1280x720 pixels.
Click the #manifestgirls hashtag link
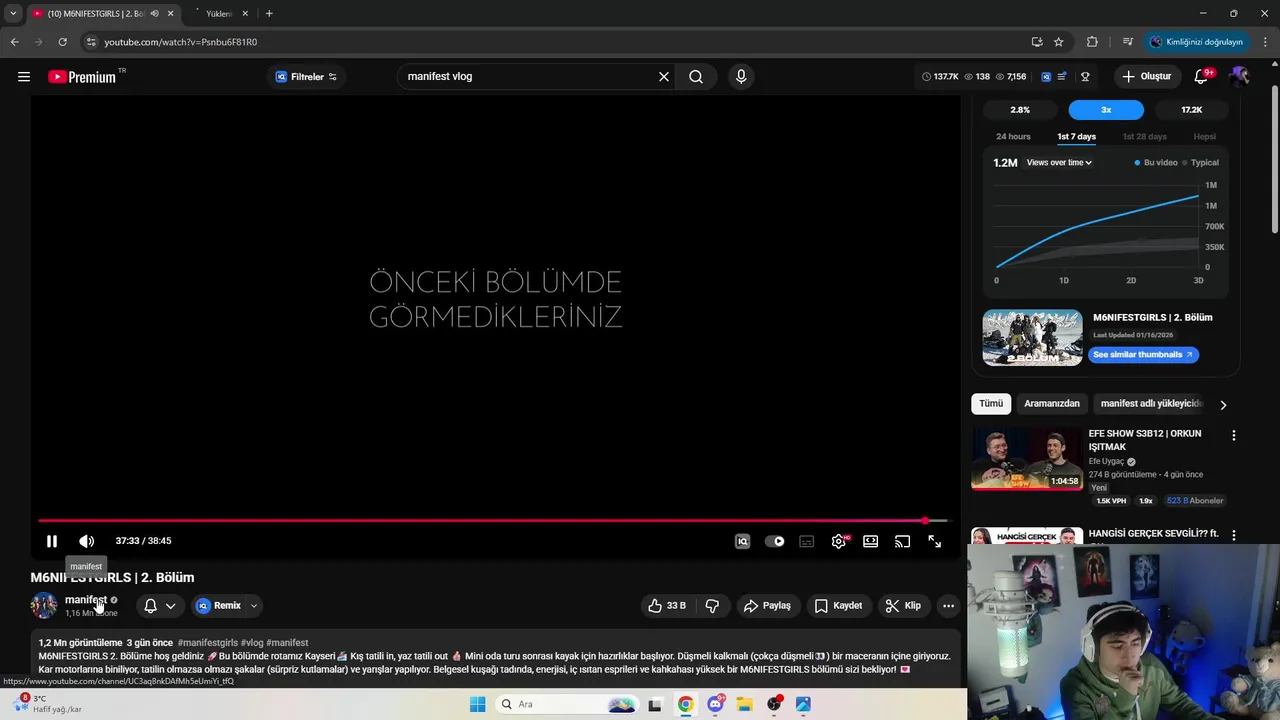[207, 643]
